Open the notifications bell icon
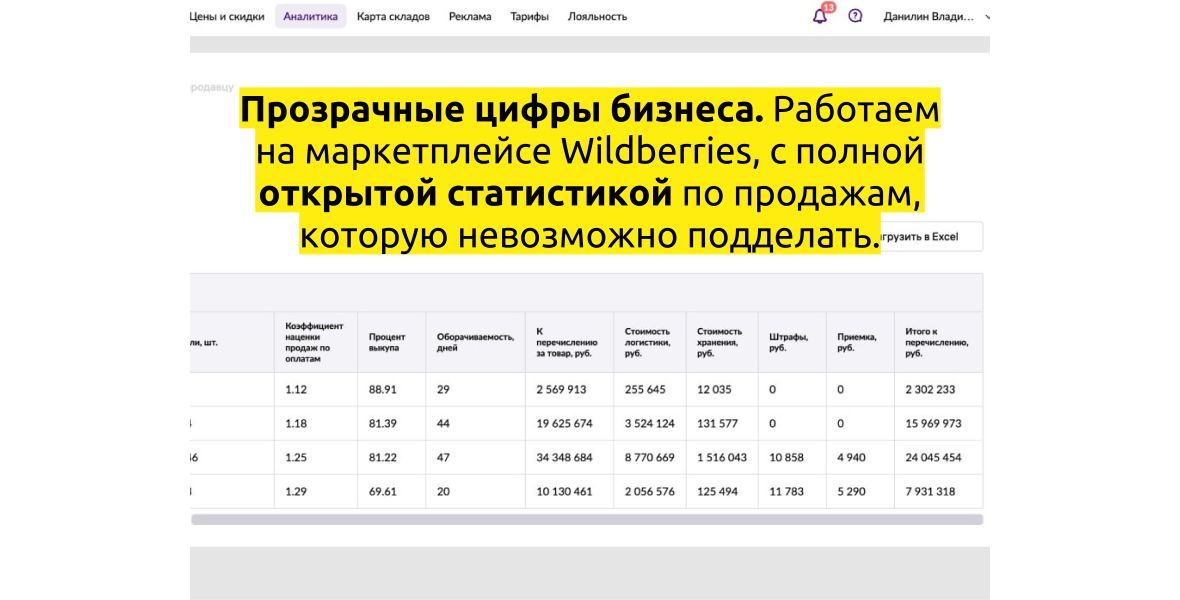This screenshot has width=1180, height=600. (x=820, y=16)
